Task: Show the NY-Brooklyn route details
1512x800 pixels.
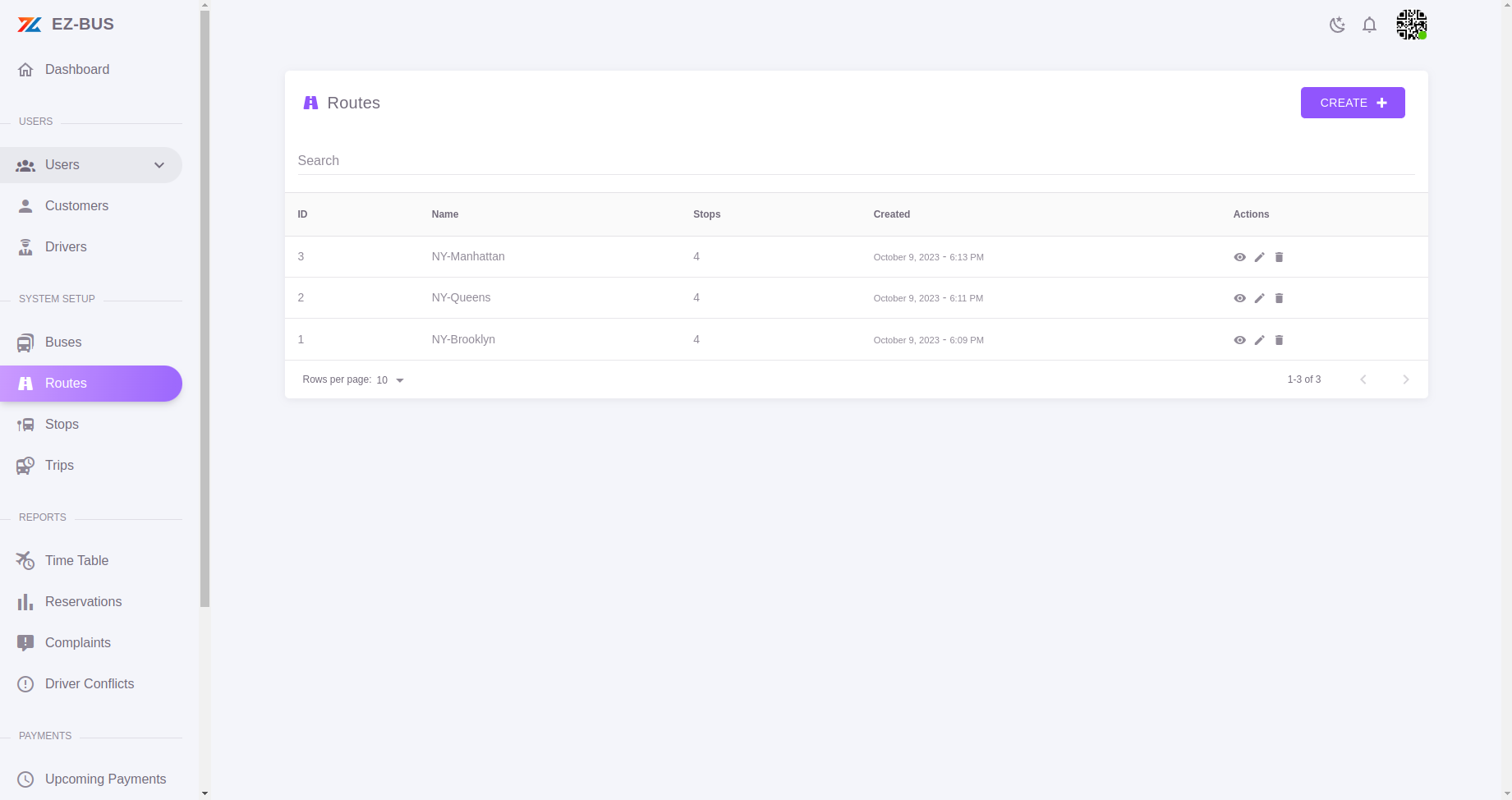Action: [x=1240, y=339]
